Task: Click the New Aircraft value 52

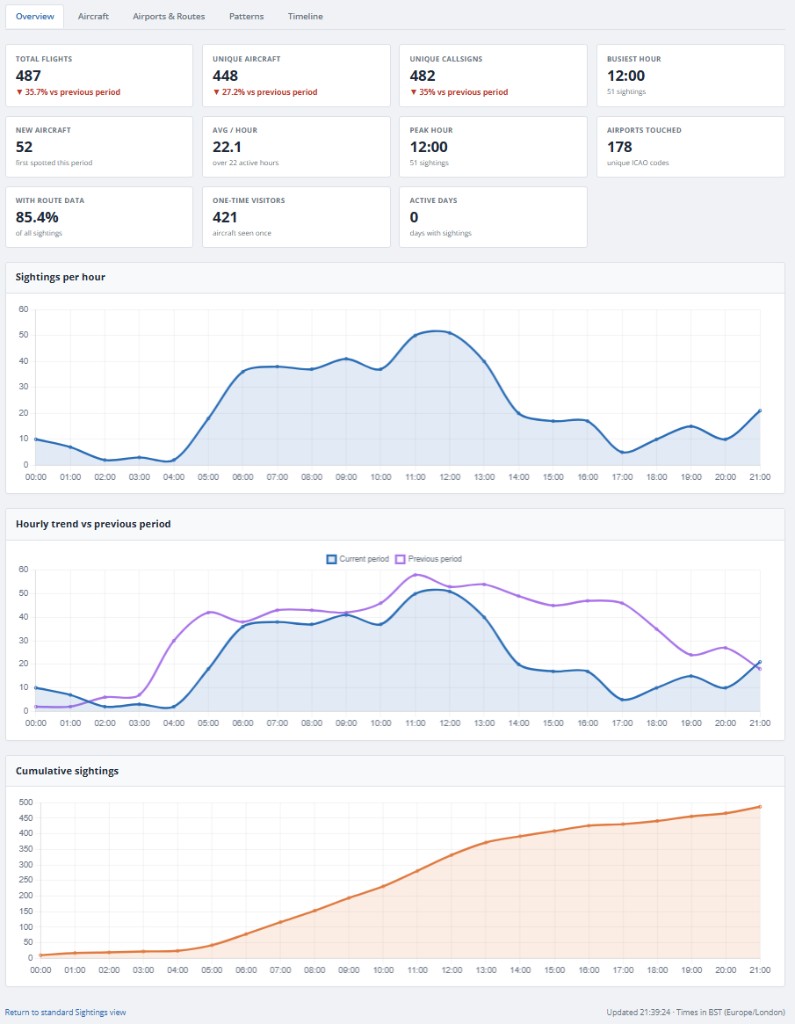Action: [x=24, y=147]
